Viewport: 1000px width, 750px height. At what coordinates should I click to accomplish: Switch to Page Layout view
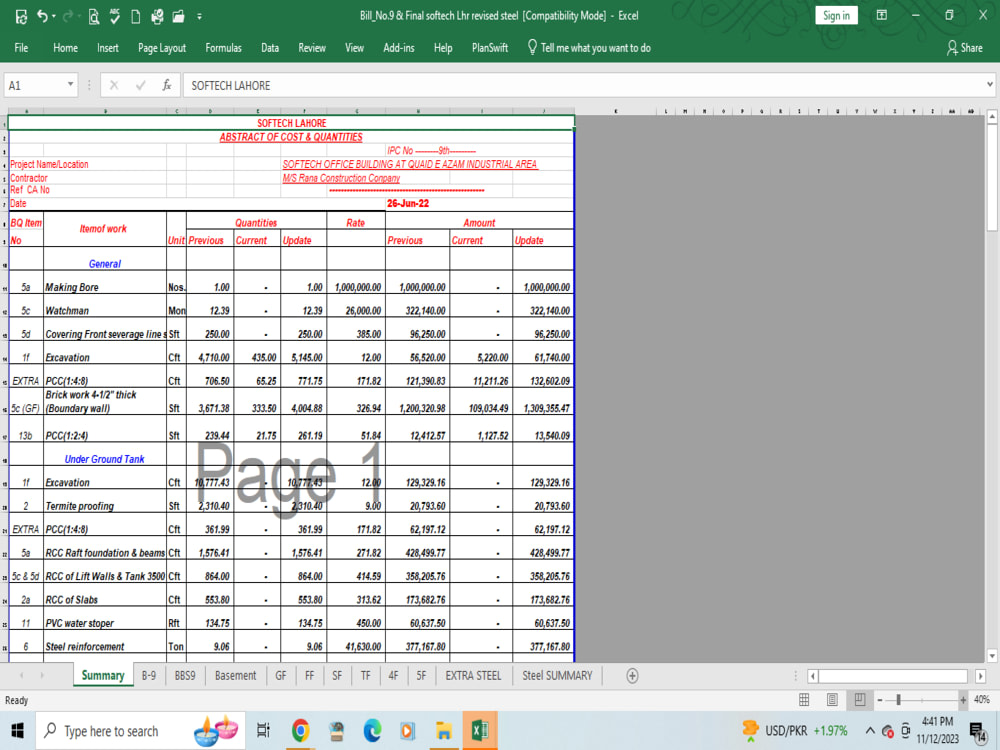point(832,698)
